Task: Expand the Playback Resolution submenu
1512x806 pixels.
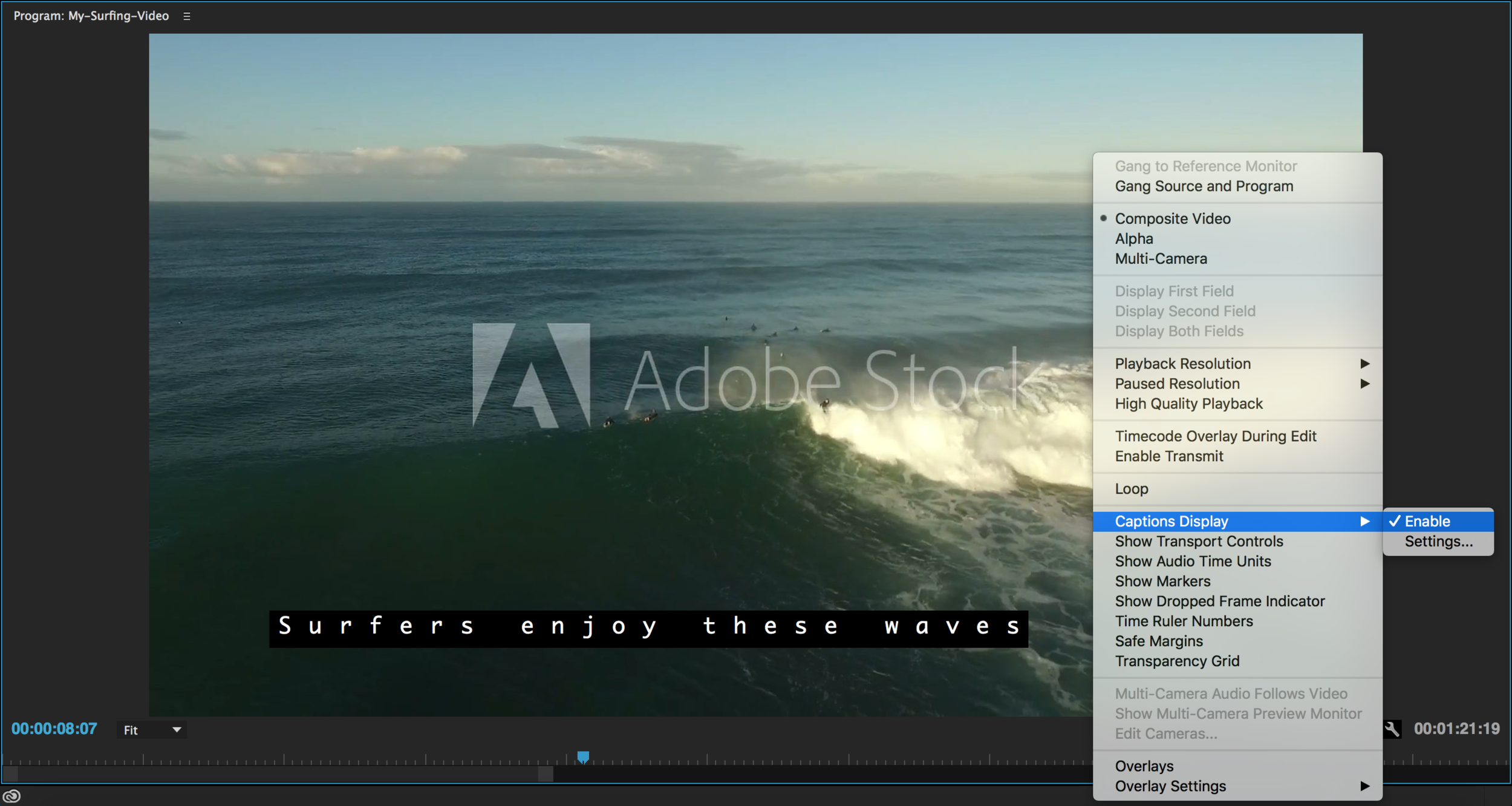Action: 1237,364
